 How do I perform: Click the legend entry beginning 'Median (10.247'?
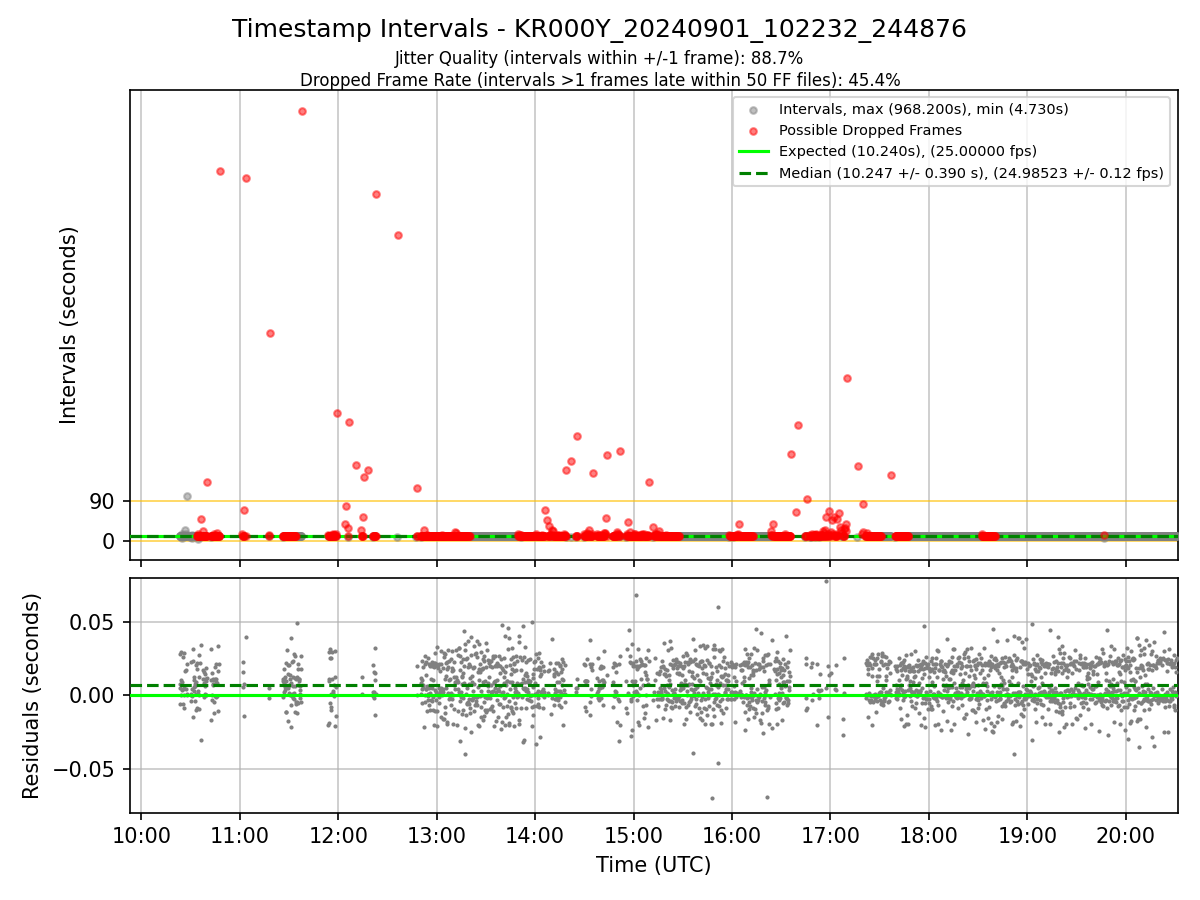tap(971, 173)
